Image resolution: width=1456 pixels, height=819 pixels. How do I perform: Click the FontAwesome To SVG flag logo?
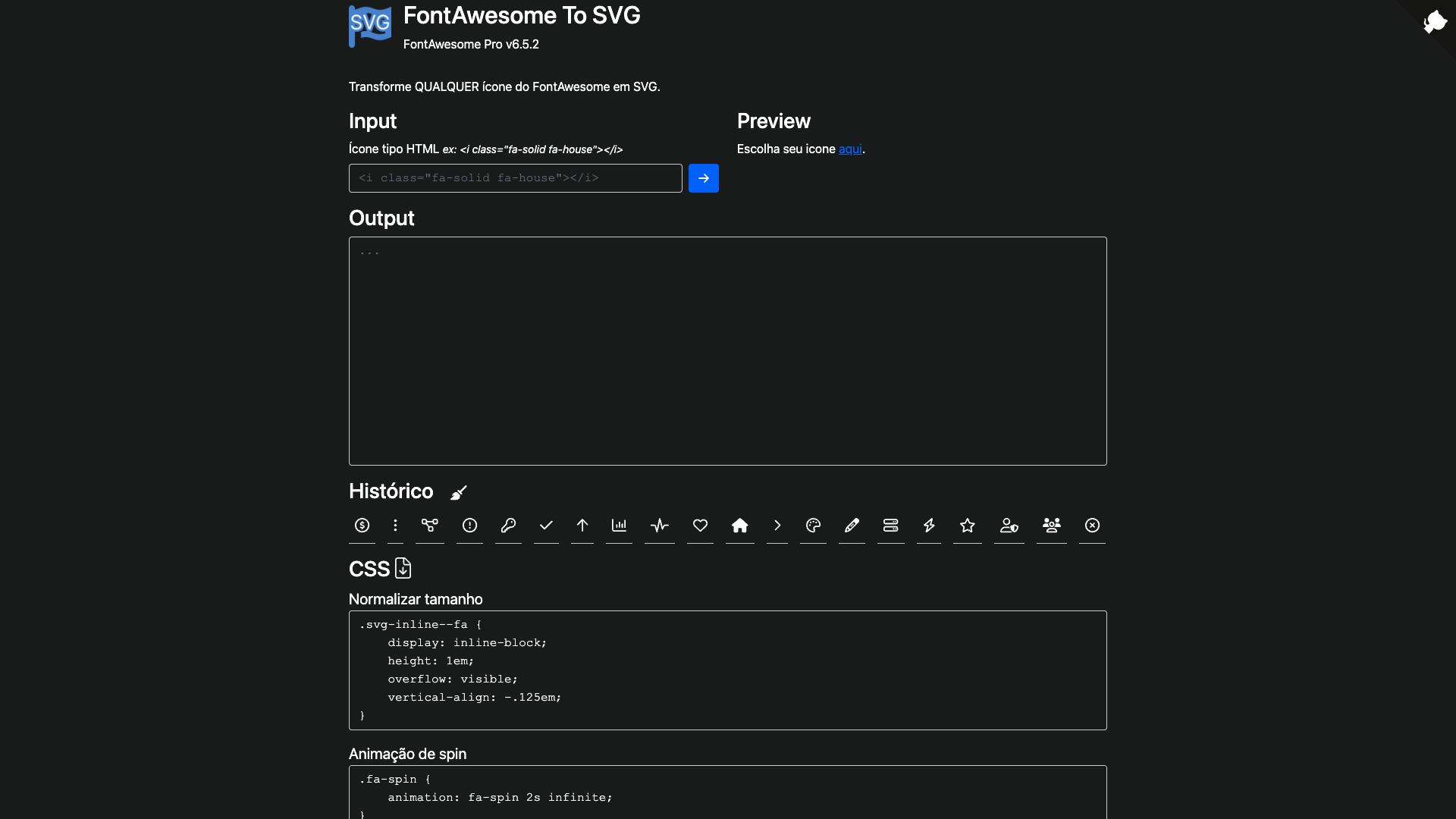click(370, 27)
